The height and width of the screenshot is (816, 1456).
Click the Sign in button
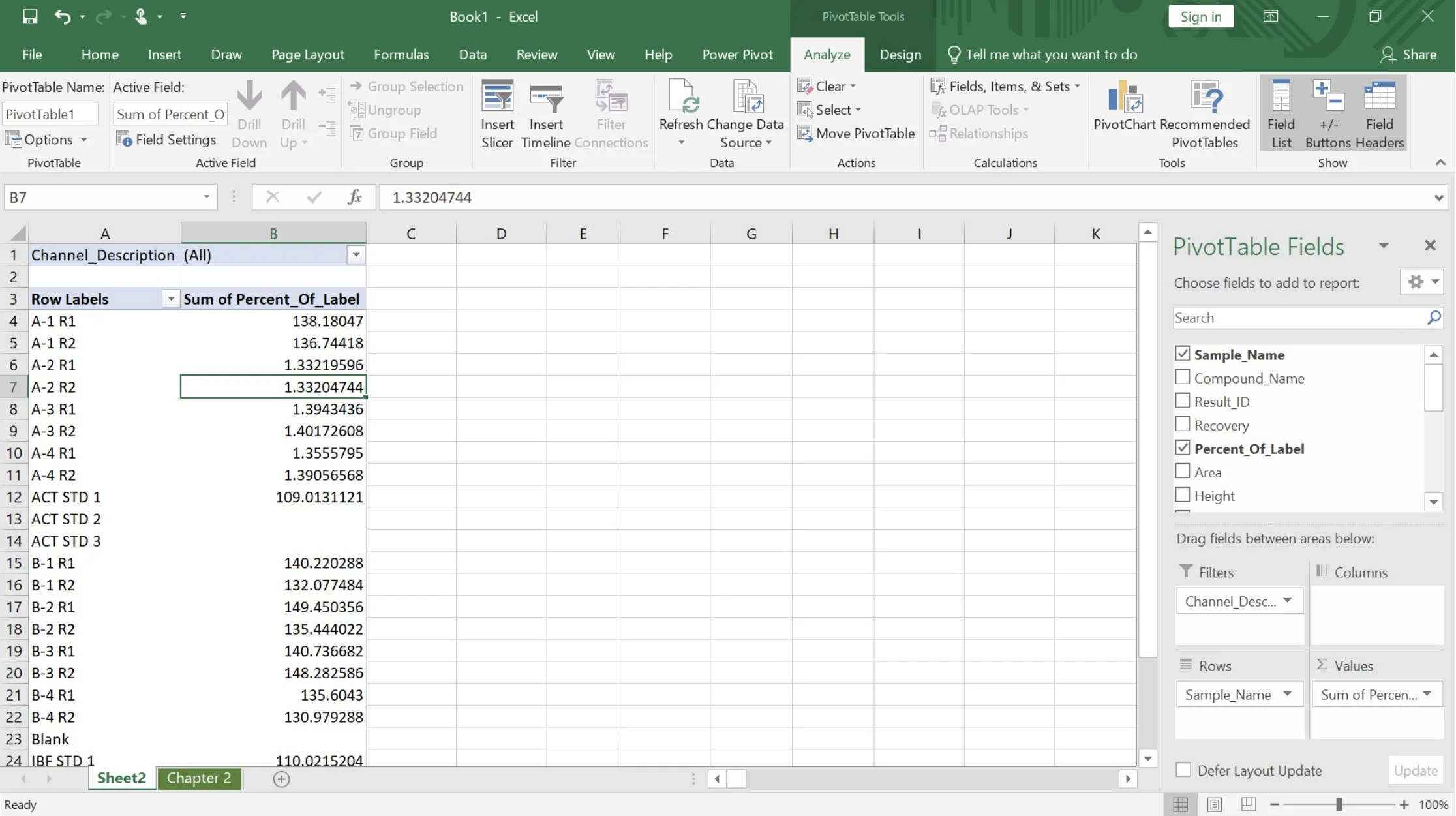tap(1200, 16)
